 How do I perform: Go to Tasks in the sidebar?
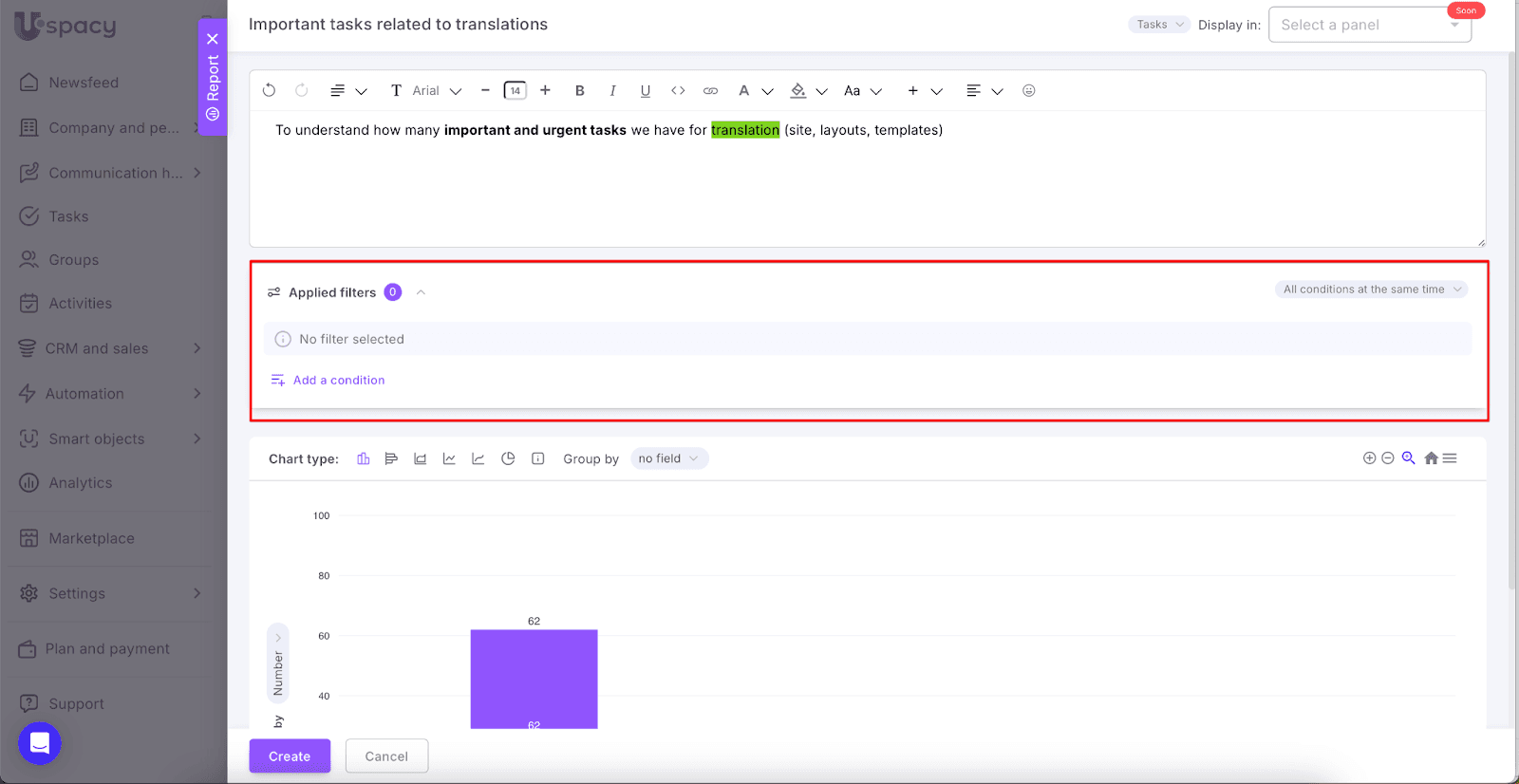(68, 216)
